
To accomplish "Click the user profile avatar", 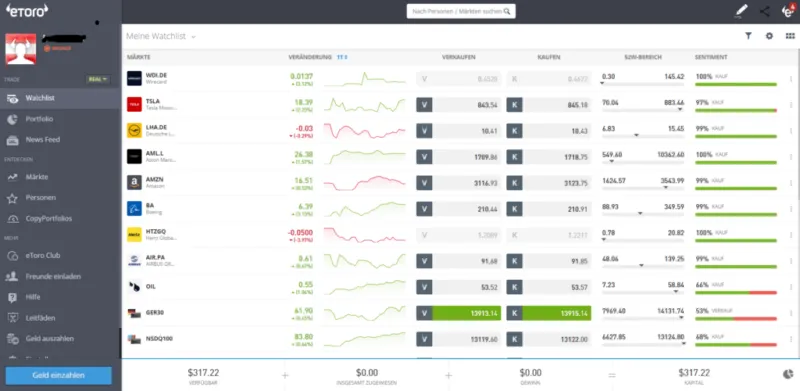I will (20, 49).
